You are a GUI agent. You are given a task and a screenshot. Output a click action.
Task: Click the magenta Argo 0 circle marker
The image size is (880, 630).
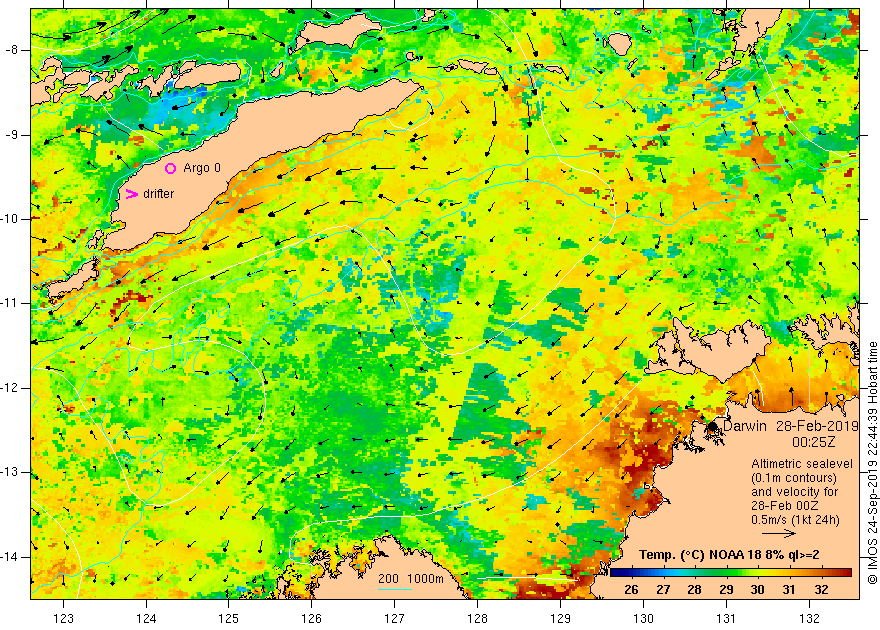[171, 168]
